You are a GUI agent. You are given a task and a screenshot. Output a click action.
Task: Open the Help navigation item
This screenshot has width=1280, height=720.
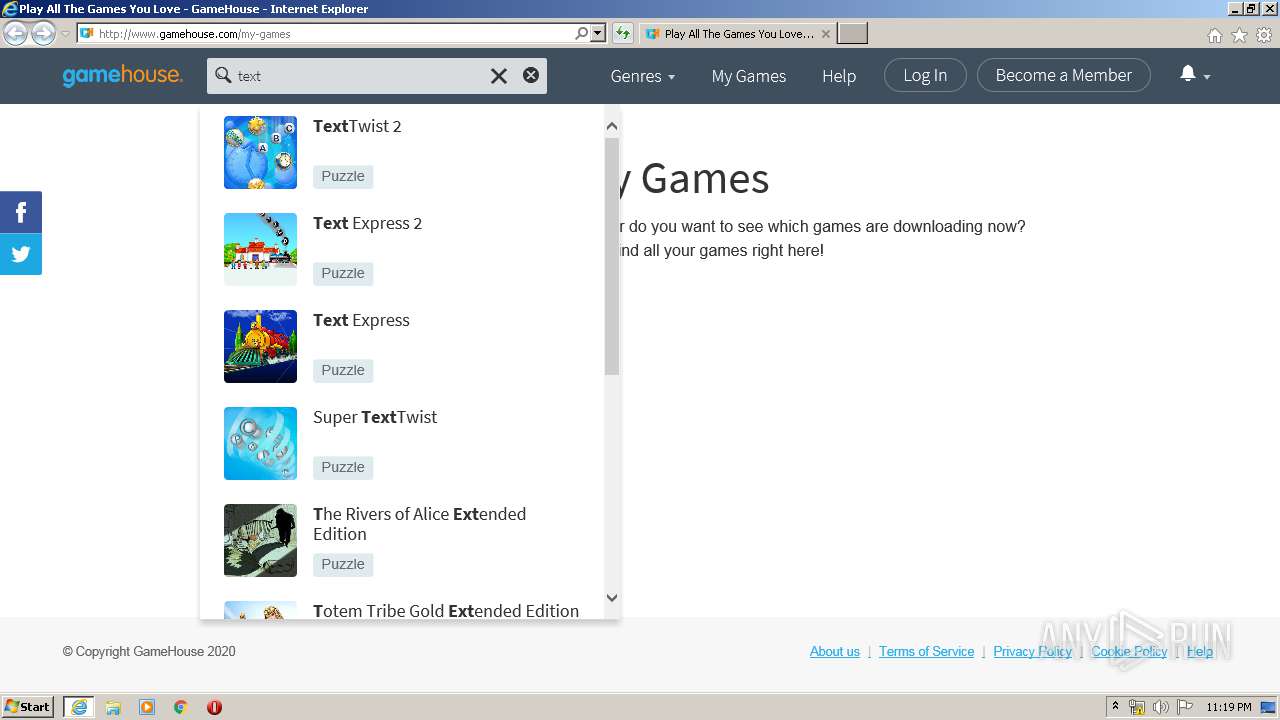pos(839,76)
